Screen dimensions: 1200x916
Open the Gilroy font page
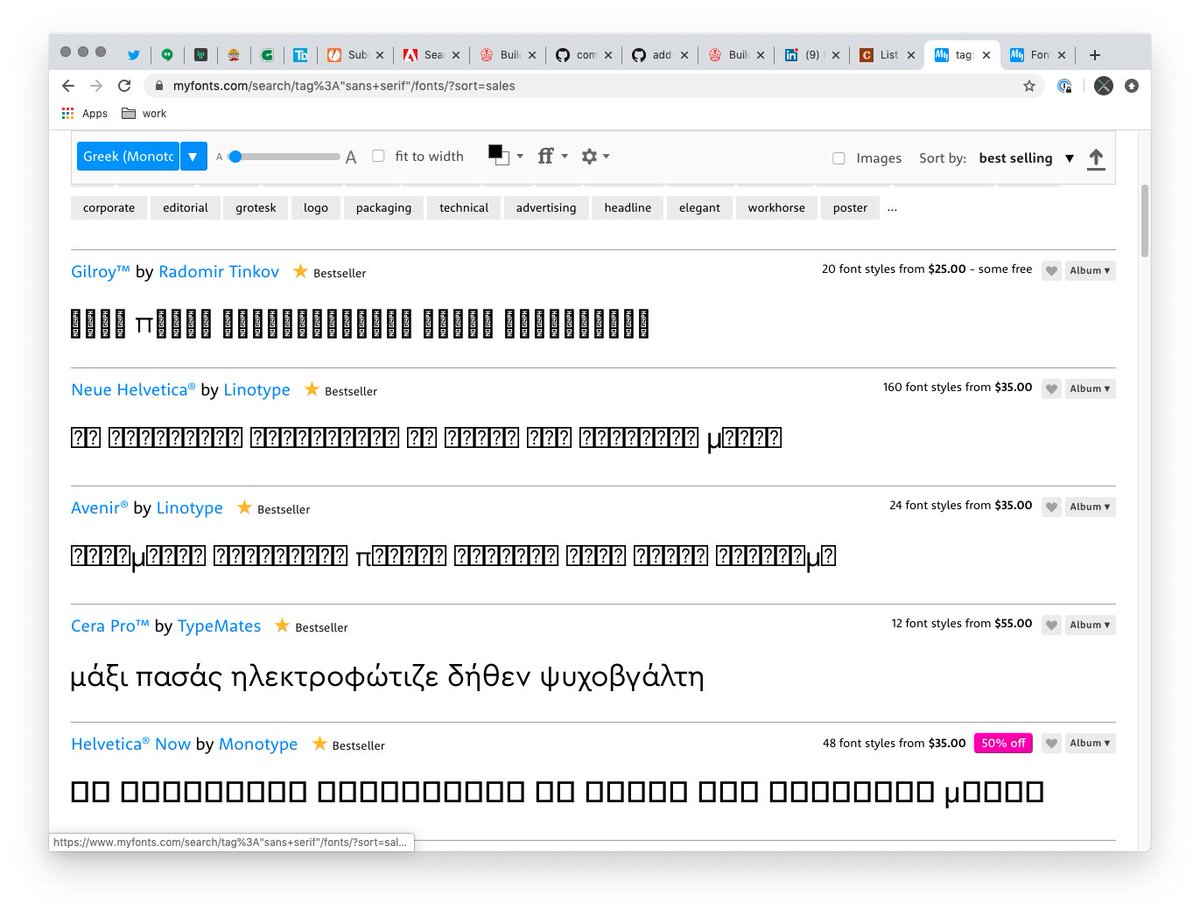click(101, 271)
